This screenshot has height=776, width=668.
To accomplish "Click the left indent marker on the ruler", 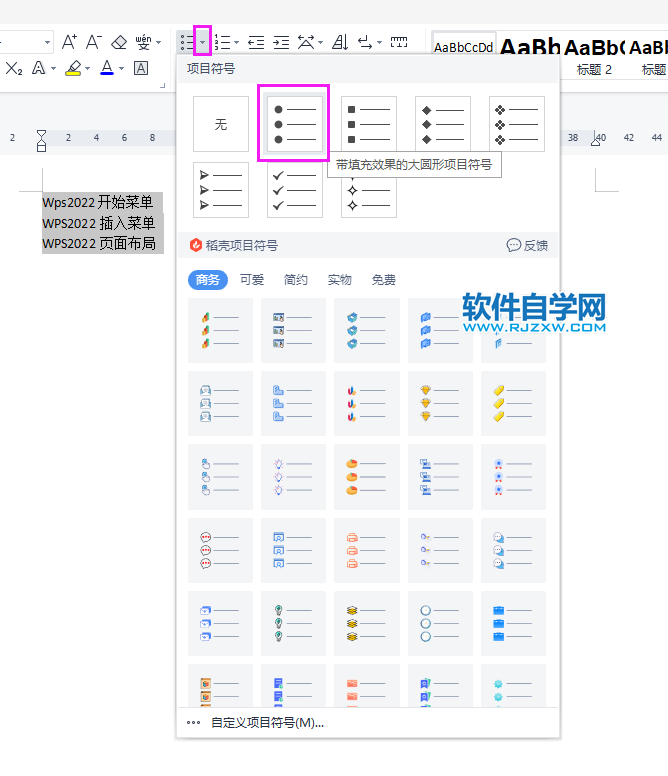I will [x=42, y=141].
